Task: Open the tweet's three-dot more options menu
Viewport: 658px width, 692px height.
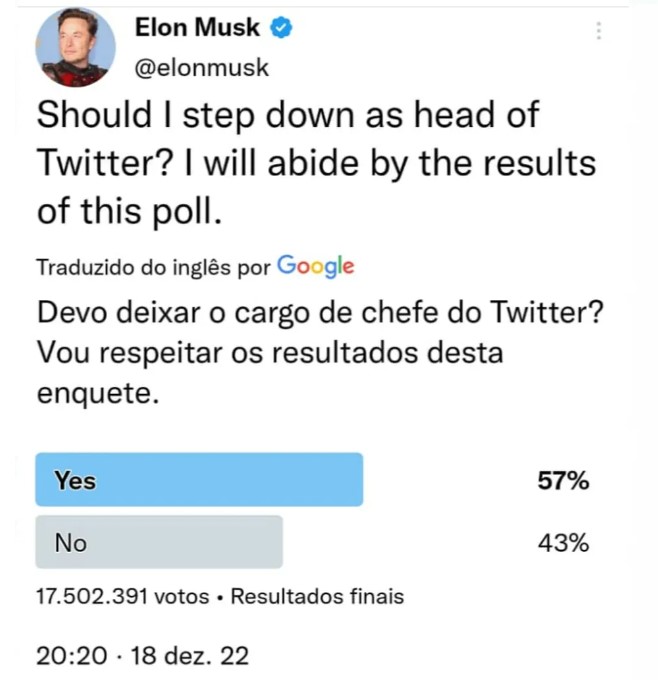Action: pyautogui.click(x=599, y=31)
